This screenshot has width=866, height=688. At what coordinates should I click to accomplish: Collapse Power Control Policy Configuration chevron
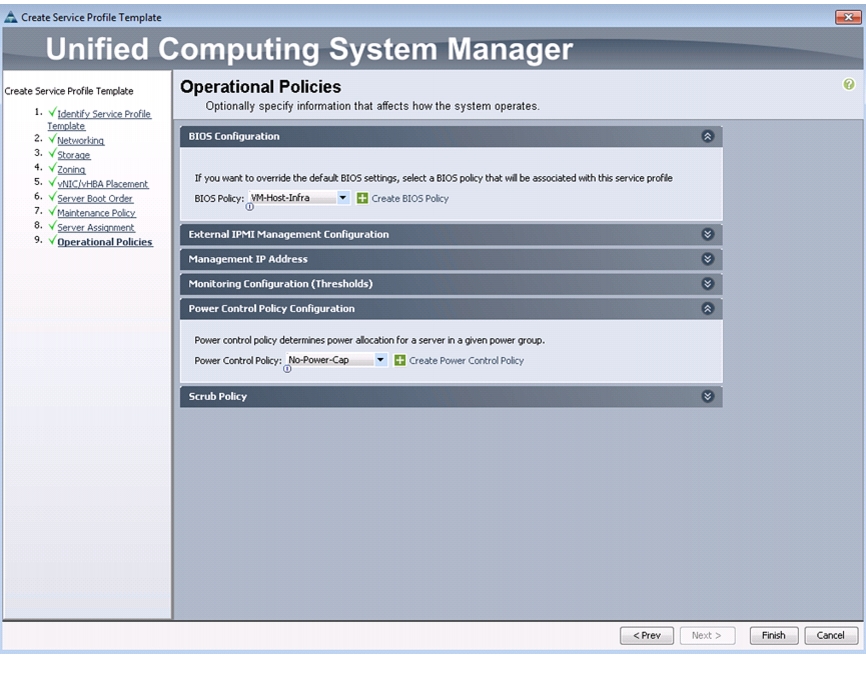(707, 309)
